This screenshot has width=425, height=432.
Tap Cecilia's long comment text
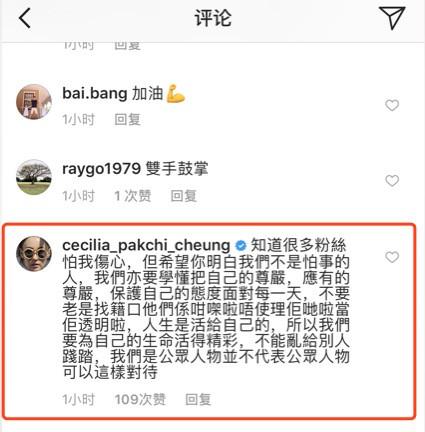coord(206,309)
